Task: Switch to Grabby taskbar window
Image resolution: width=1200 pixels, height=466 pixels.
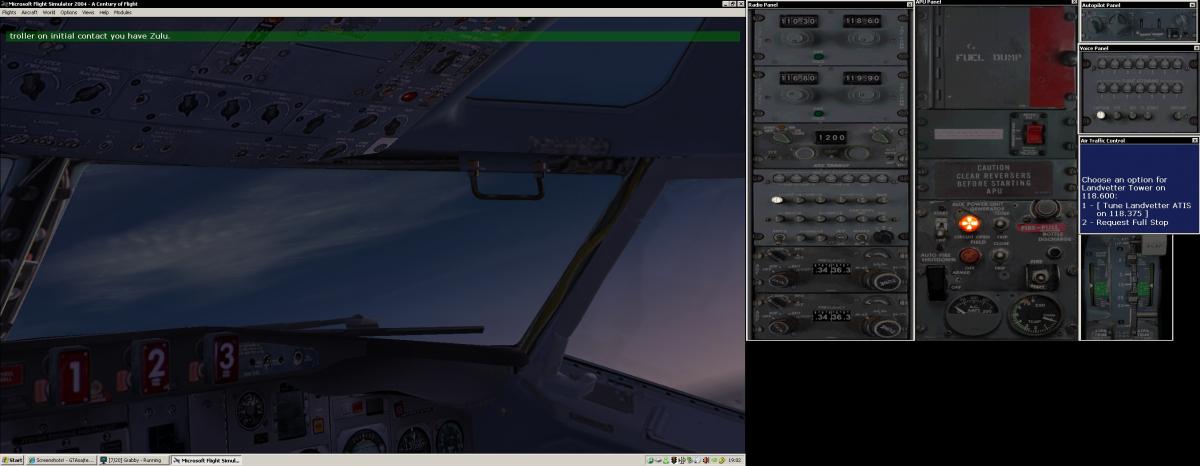Action: (x=134, y=460)
